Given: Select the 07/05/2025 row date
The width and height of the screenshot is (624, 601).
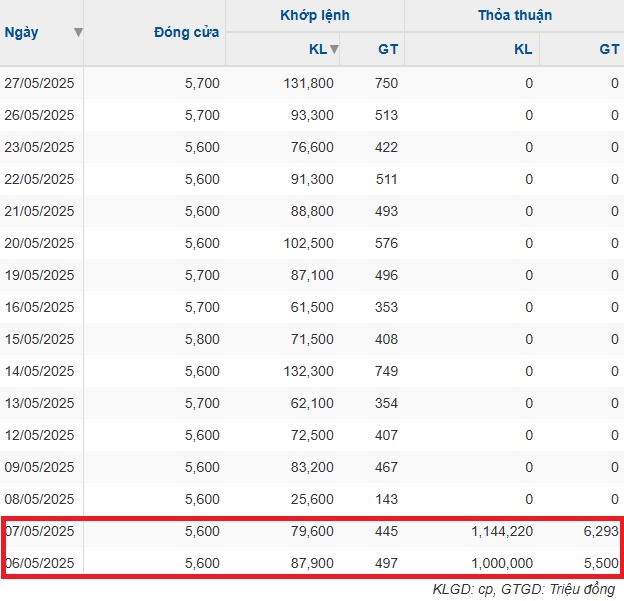Looking at the screenshot, I should [39, 531].
